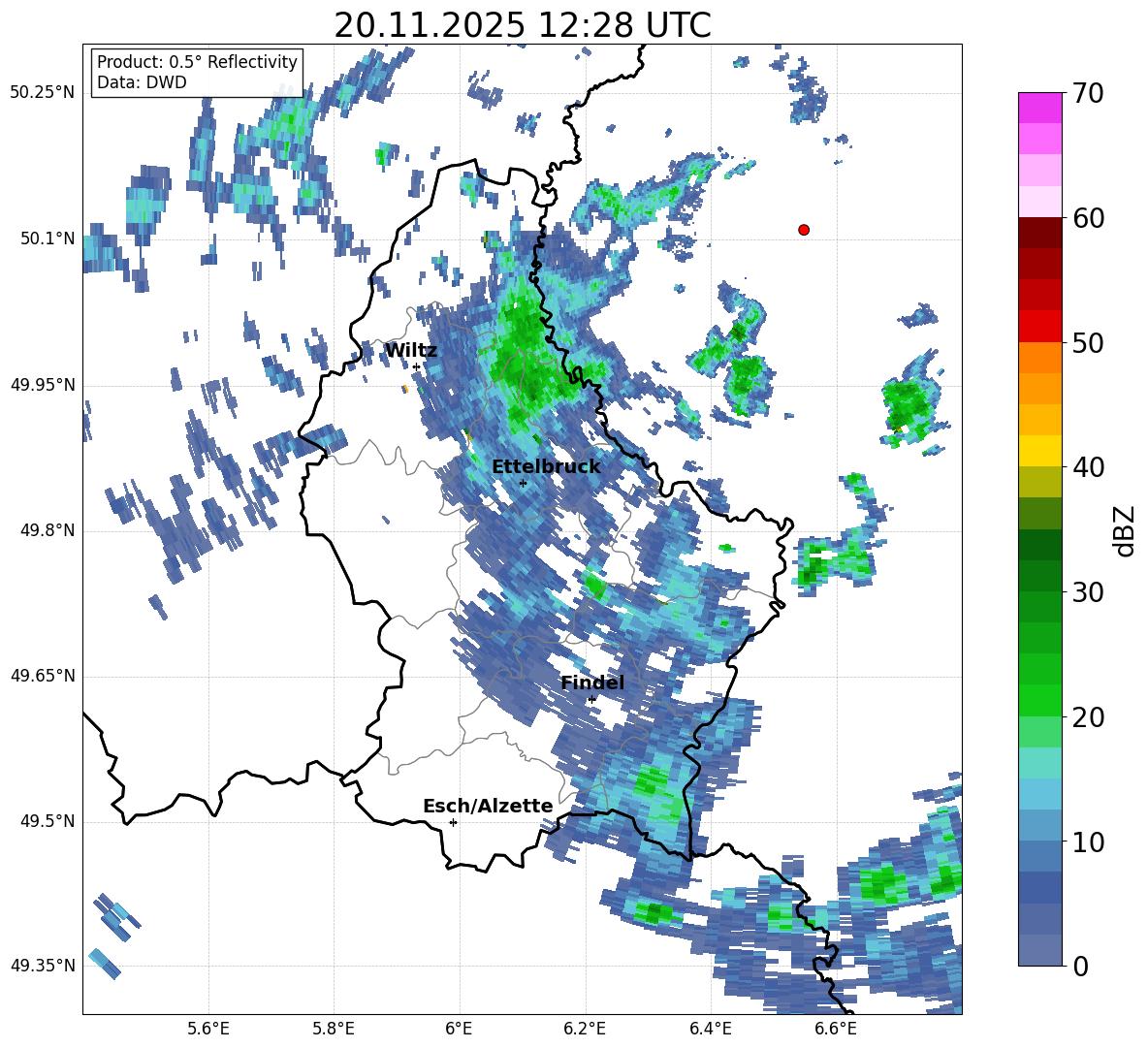Click the olive colorbar swatch below 40
This screenshot has width=1148, height=1048.
pos(1039,482)
